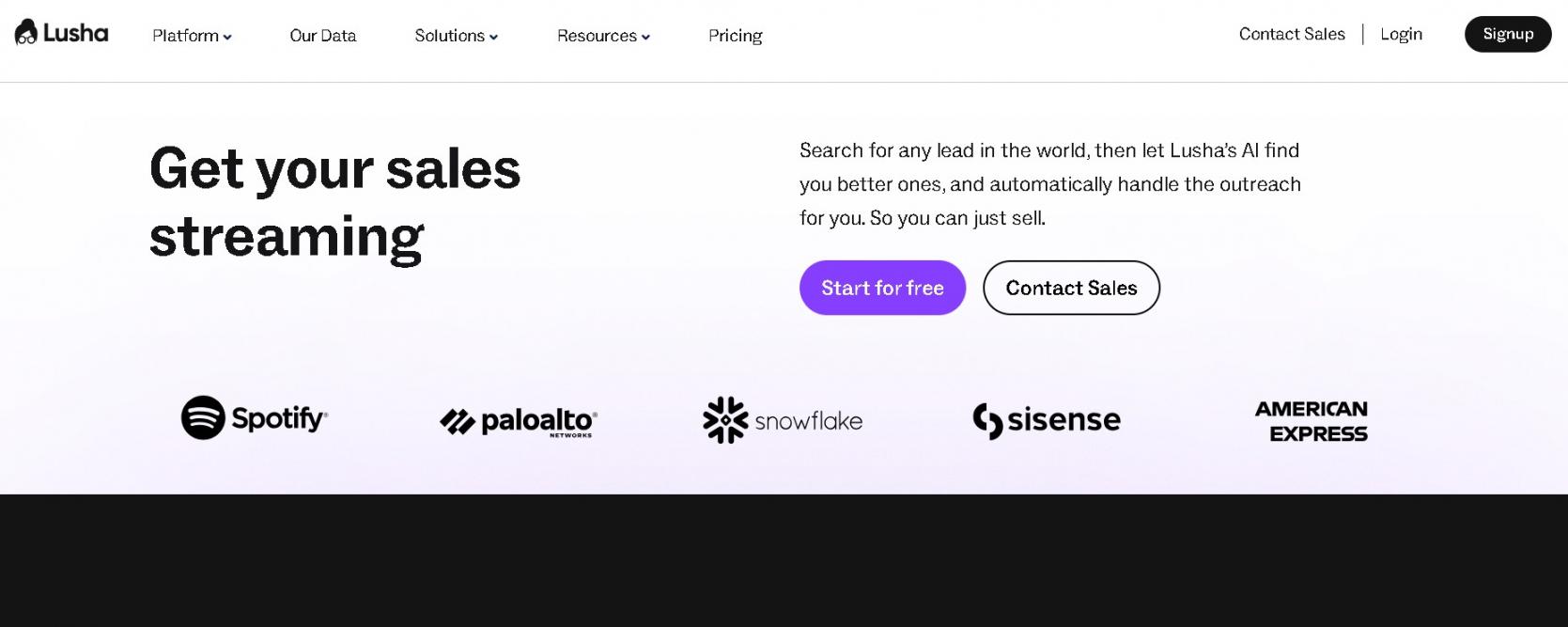
Task: Open the Our Data menu item
Action: [x=323, y=36]
